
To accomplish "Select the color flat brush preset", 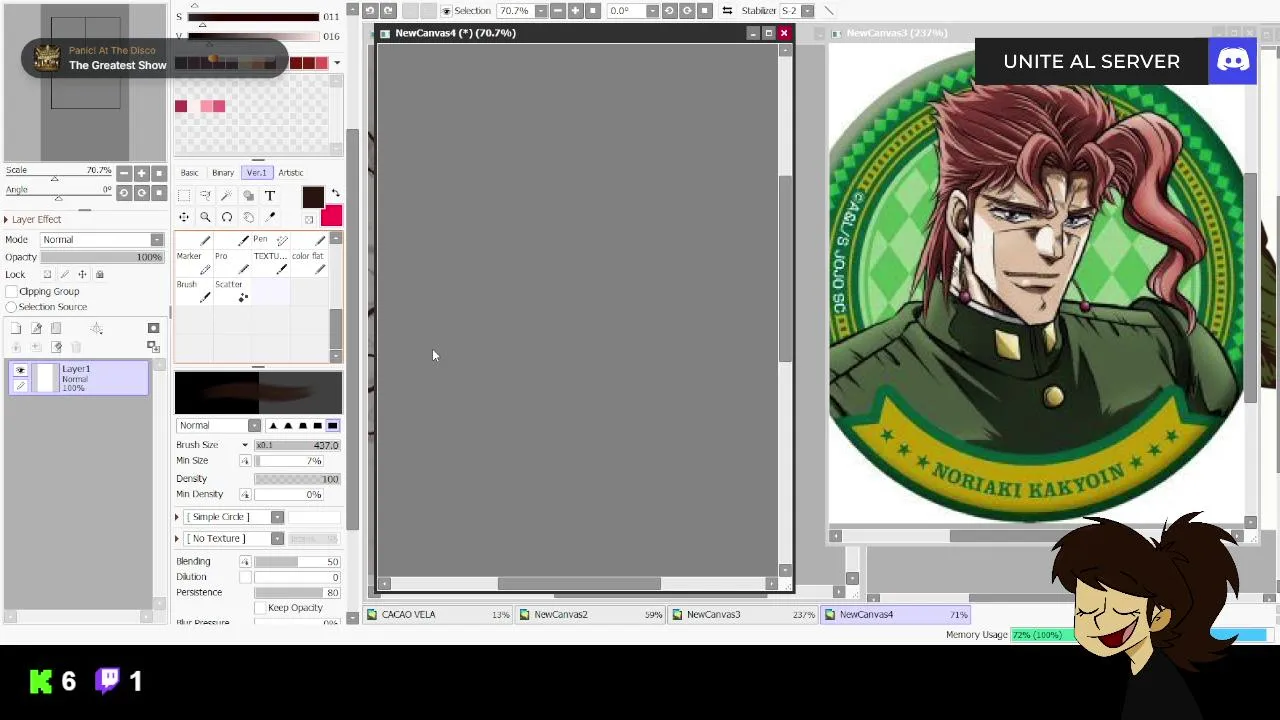I will coord(308,263).
